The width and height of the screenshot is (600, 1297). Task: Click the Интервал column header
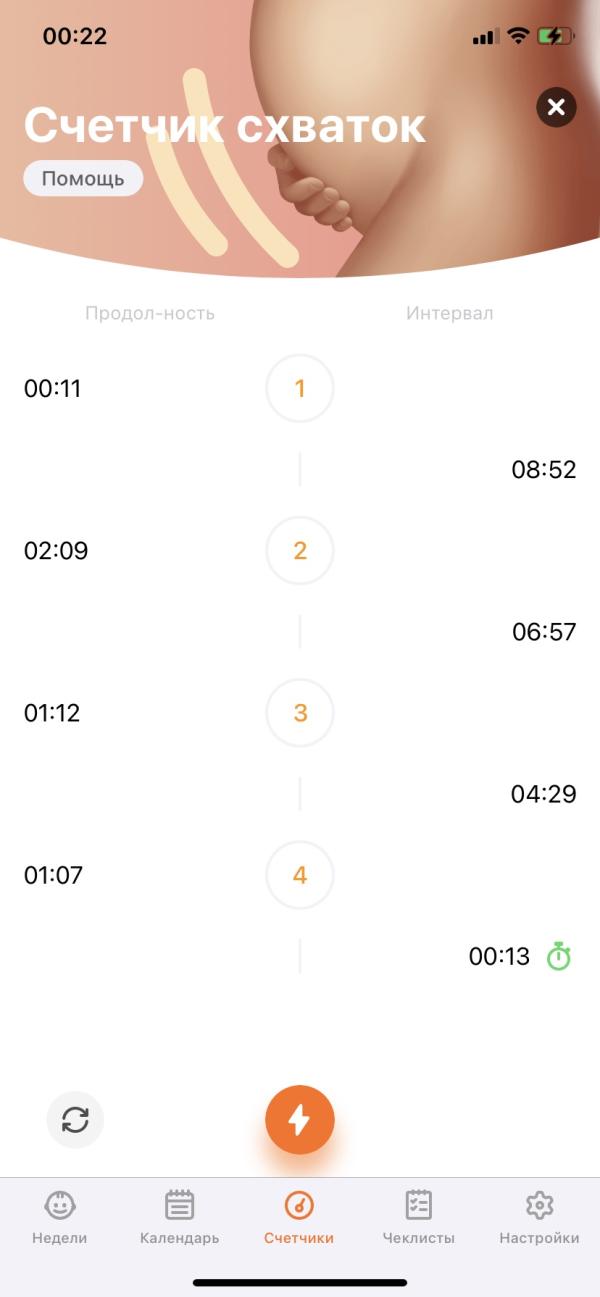click(450, 313)
